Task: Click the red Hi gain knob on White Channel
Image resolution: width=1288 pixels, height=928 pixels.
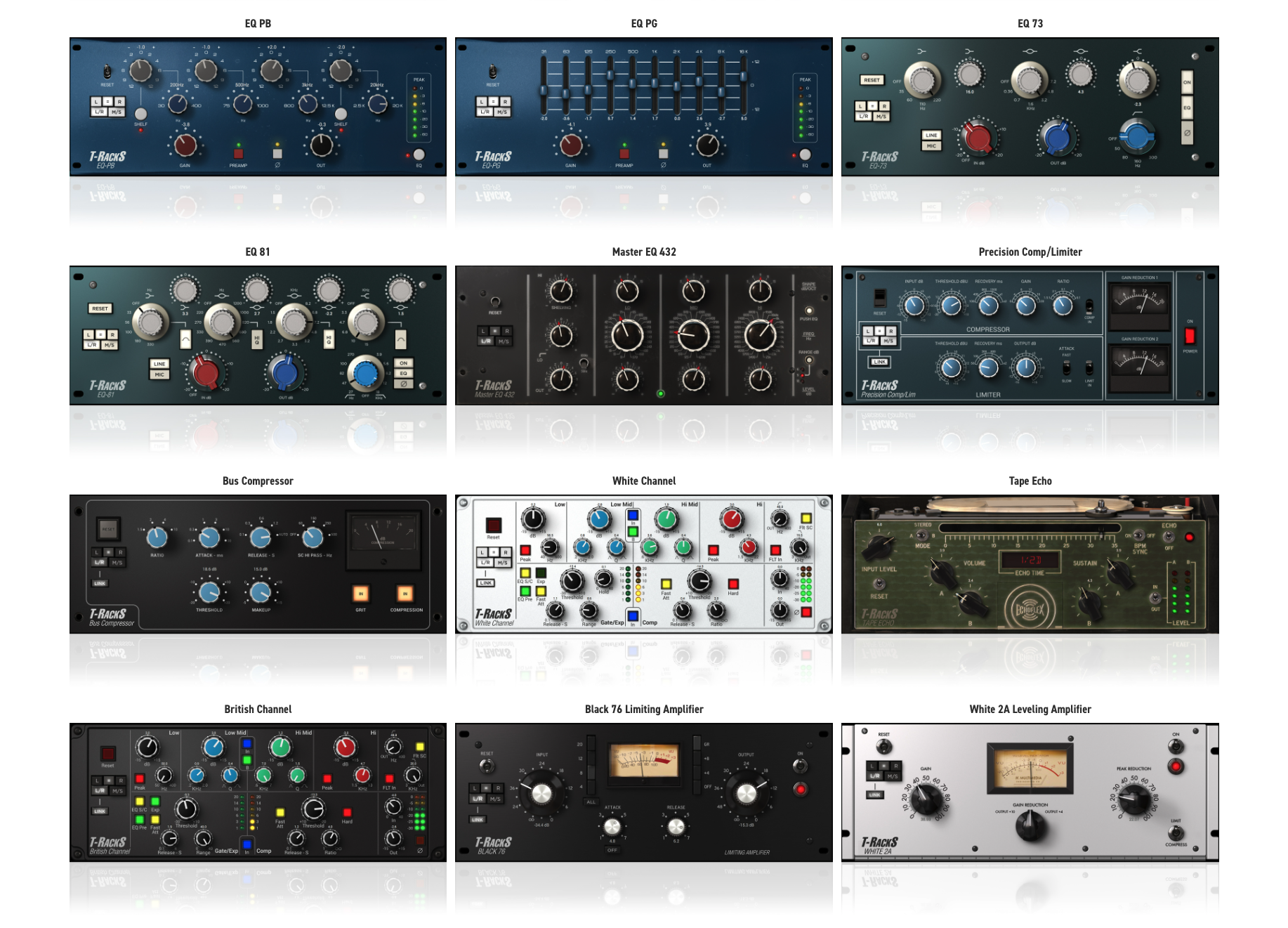Action: pyautogui.click(x=732, y=519)
